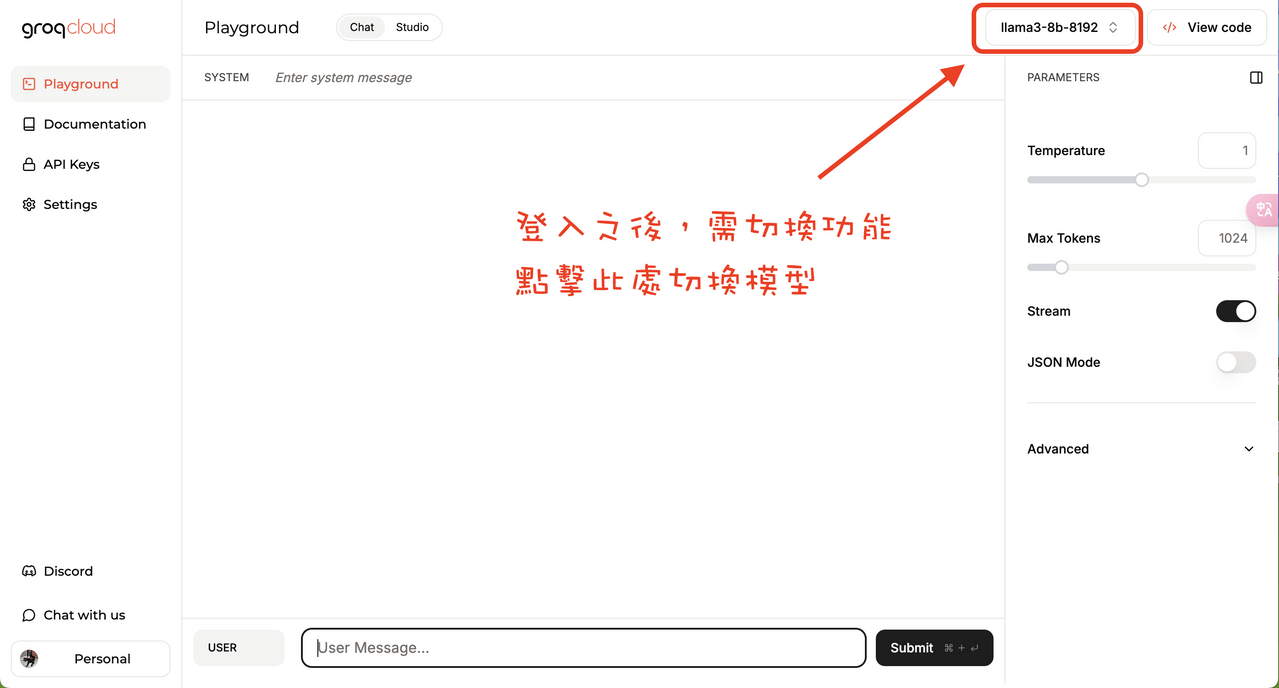Switch to the Chat tab
Screen dimensions: 1279x688
pos(362,27)
